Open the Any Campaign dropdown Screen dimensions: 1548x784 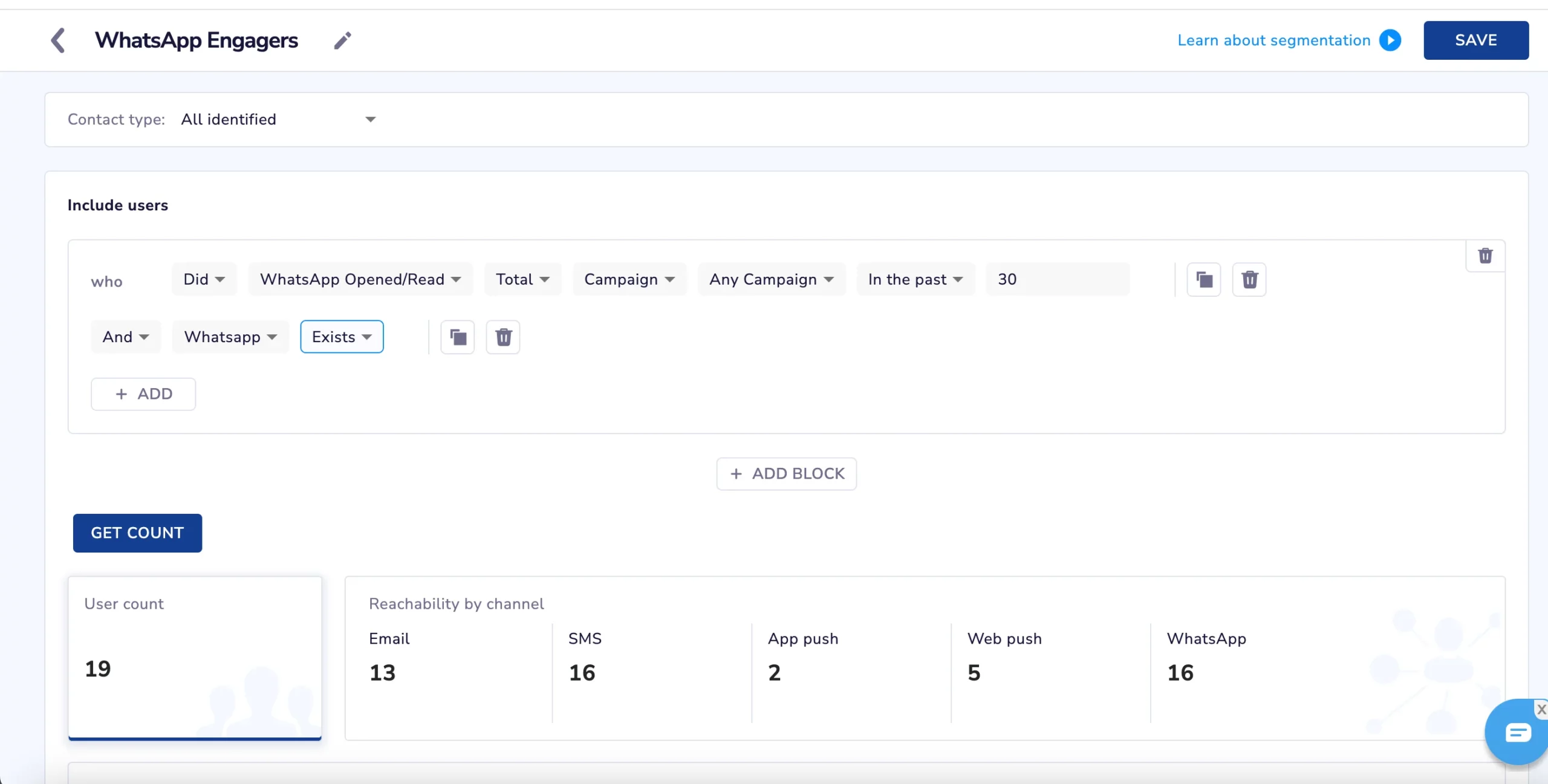click(771, 279)
